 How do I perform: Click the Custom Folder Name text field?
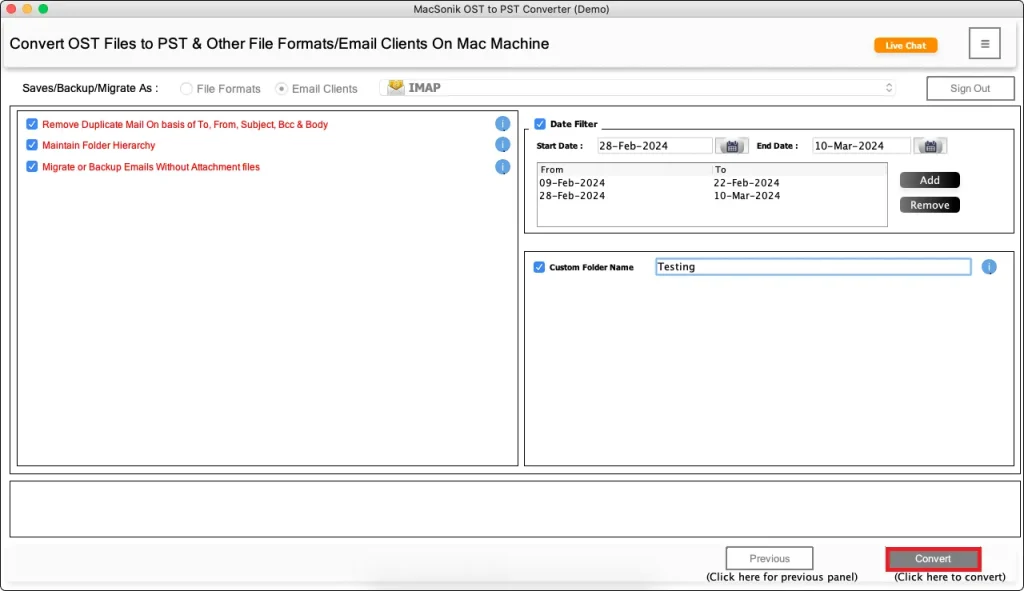[x=812, y=267]
